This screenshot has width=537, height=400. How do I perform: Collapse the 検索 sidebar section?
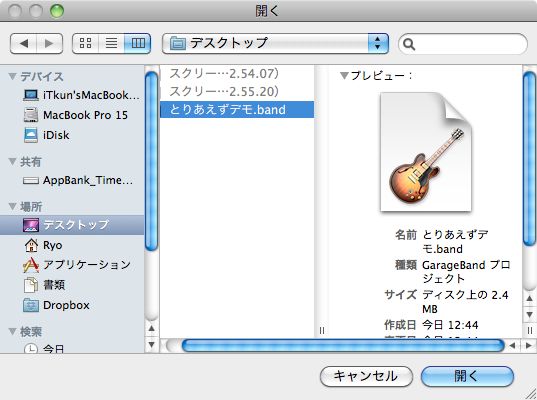[13, 331]
